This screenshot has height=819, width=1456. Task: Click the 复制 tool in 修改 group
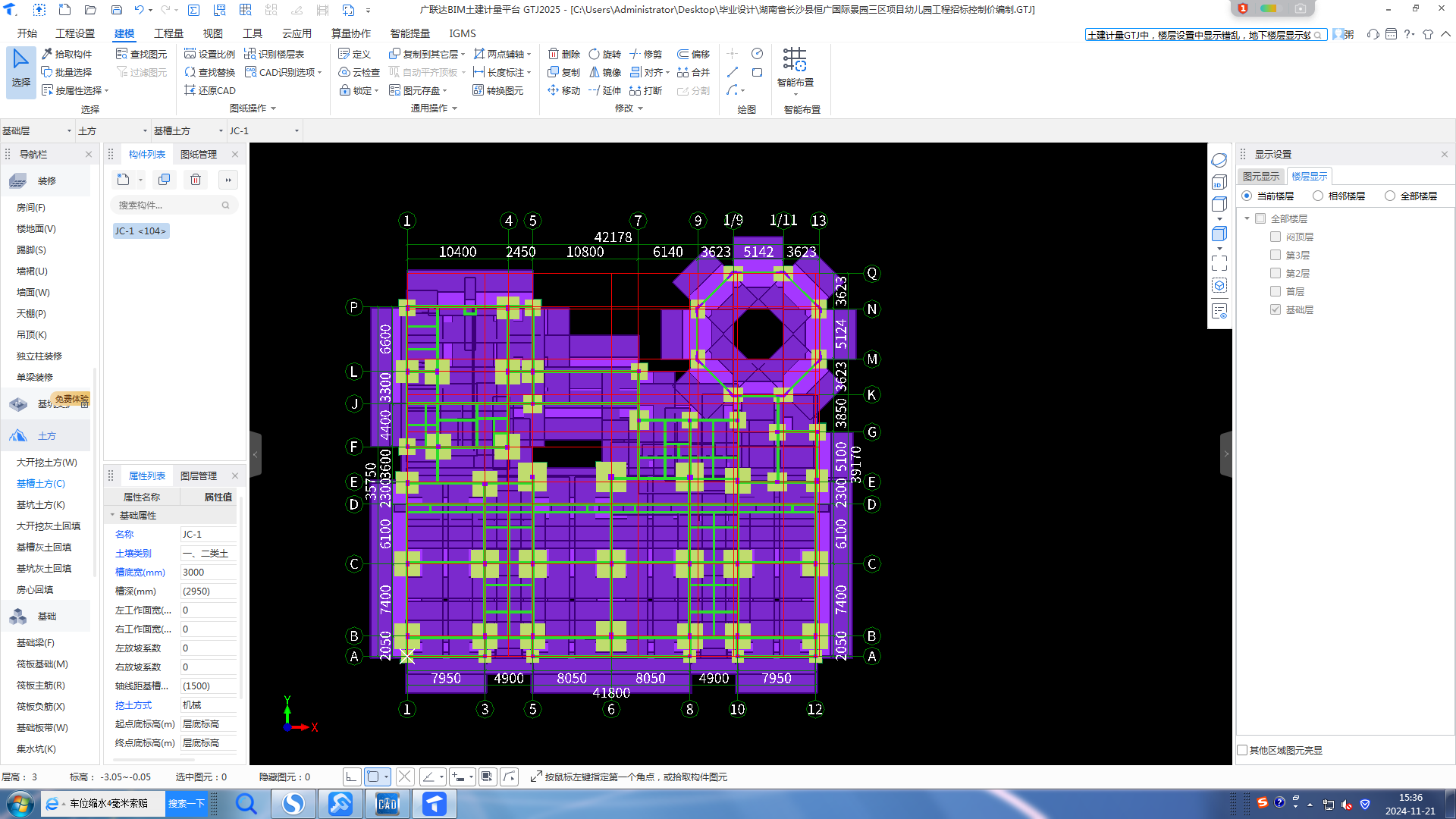click(x=564, y=72)
